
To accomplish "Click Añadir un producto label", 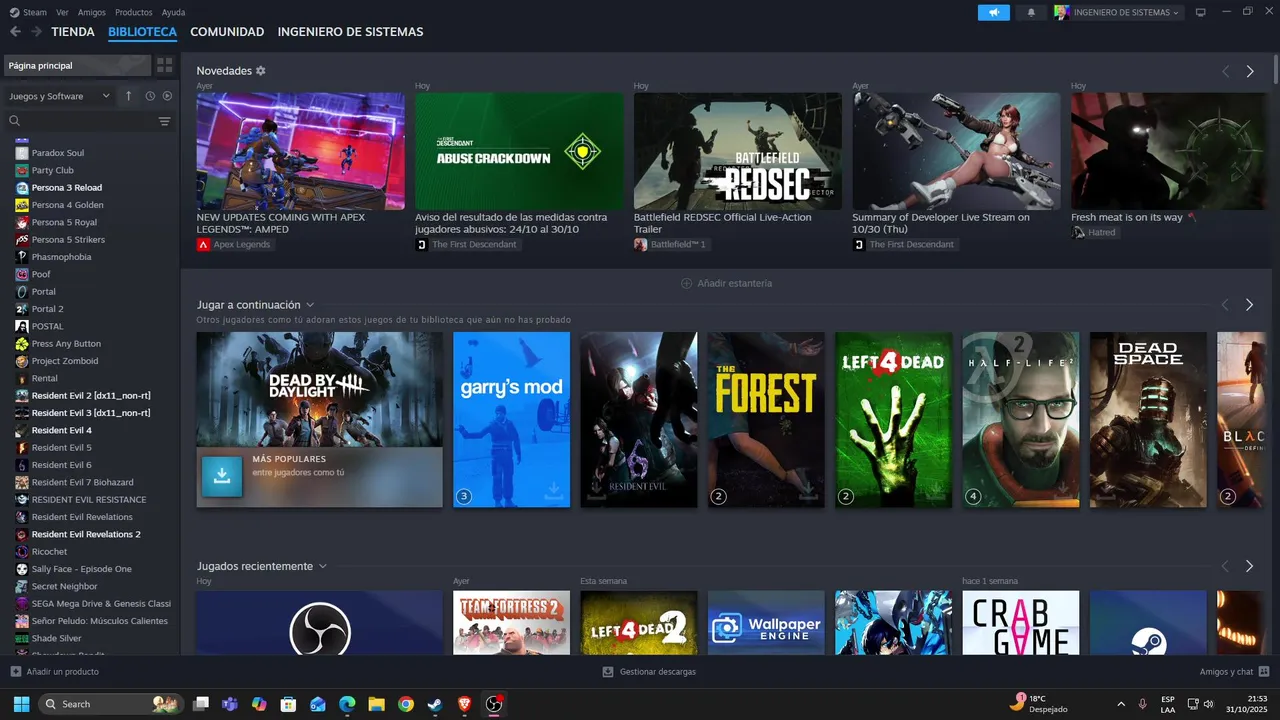I will click(x=62, y=672).
